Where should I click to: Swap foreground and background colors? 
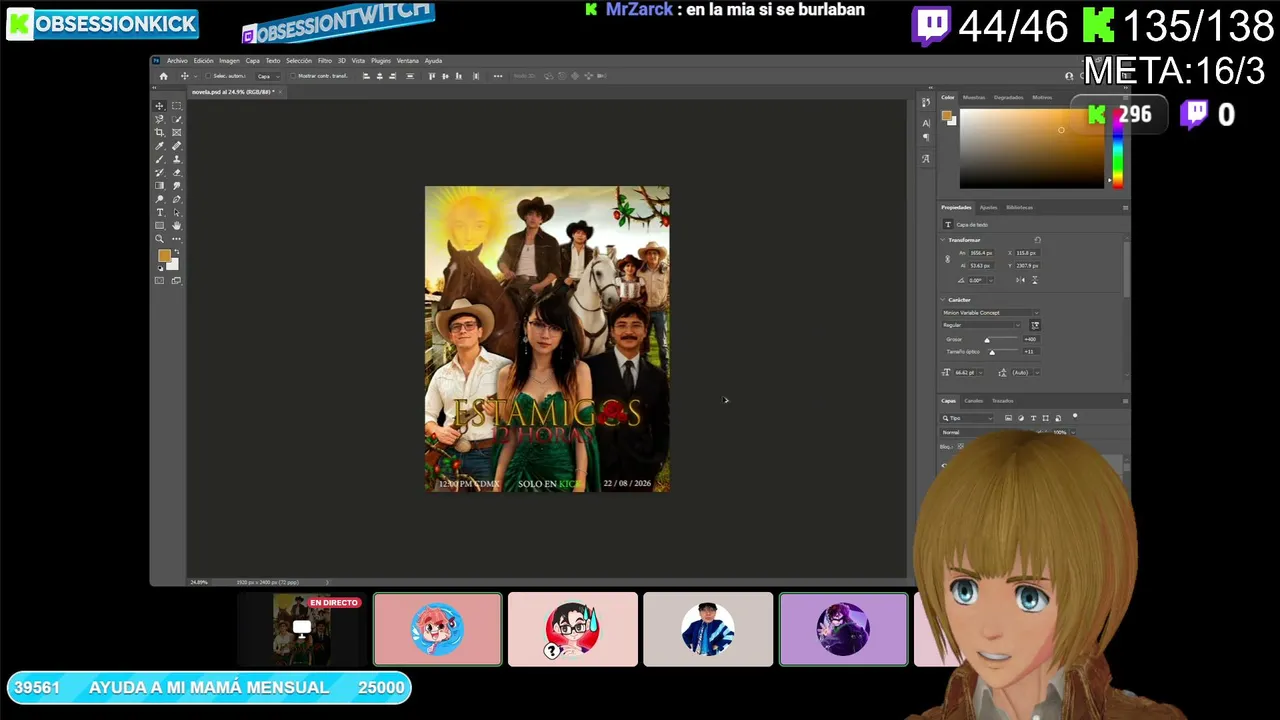177,252
